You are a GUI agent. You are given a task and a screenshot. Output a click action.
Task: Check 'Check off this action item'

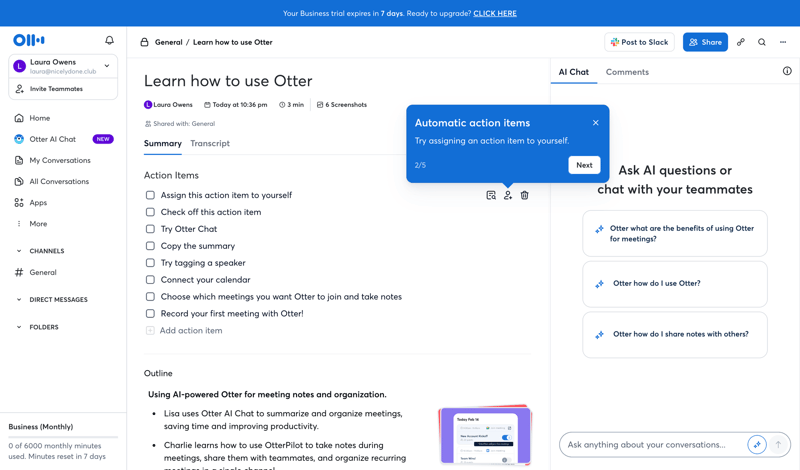pyautogui.click(x=150, y=212)
